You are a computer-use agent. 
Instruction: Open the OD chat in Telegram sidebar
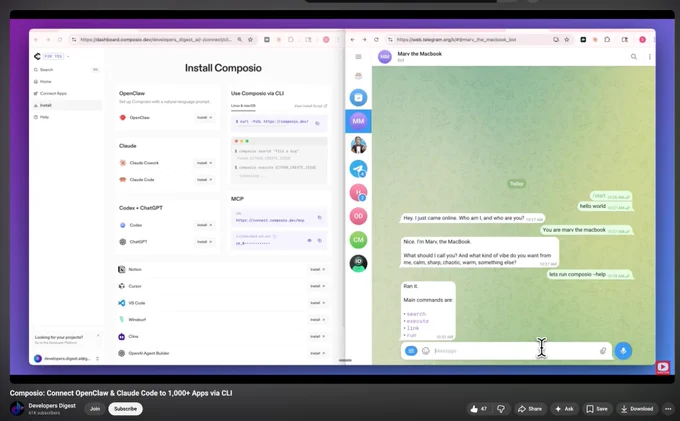(x=358, y=216)
